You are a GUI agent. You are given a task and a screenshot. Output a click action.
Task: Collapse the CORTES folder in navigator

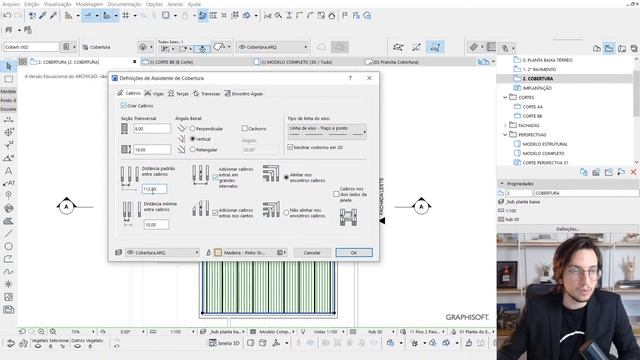pyautogui.click(x=505, y=98)
